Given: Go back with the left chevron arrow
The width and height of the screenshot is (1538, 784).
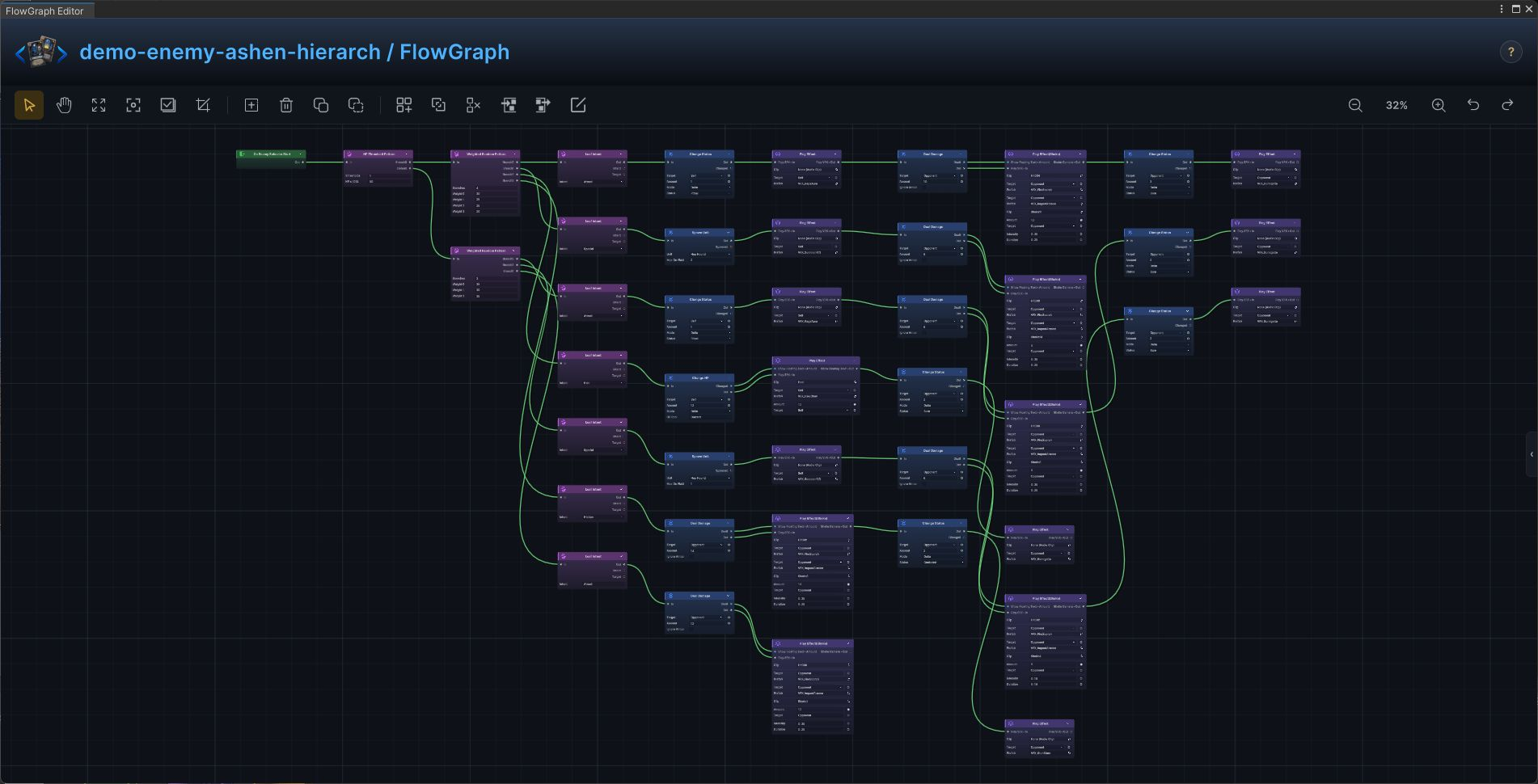Looking at the screenshot, I should click(20, 54).
